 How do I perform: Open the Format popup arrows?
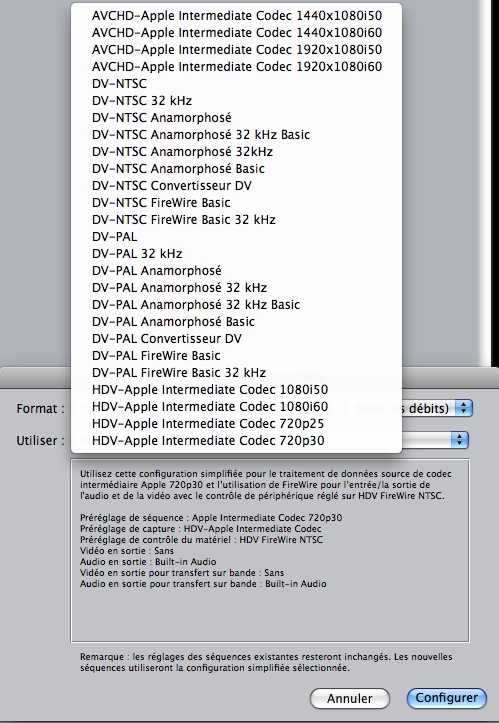click(x=463, y=408)
